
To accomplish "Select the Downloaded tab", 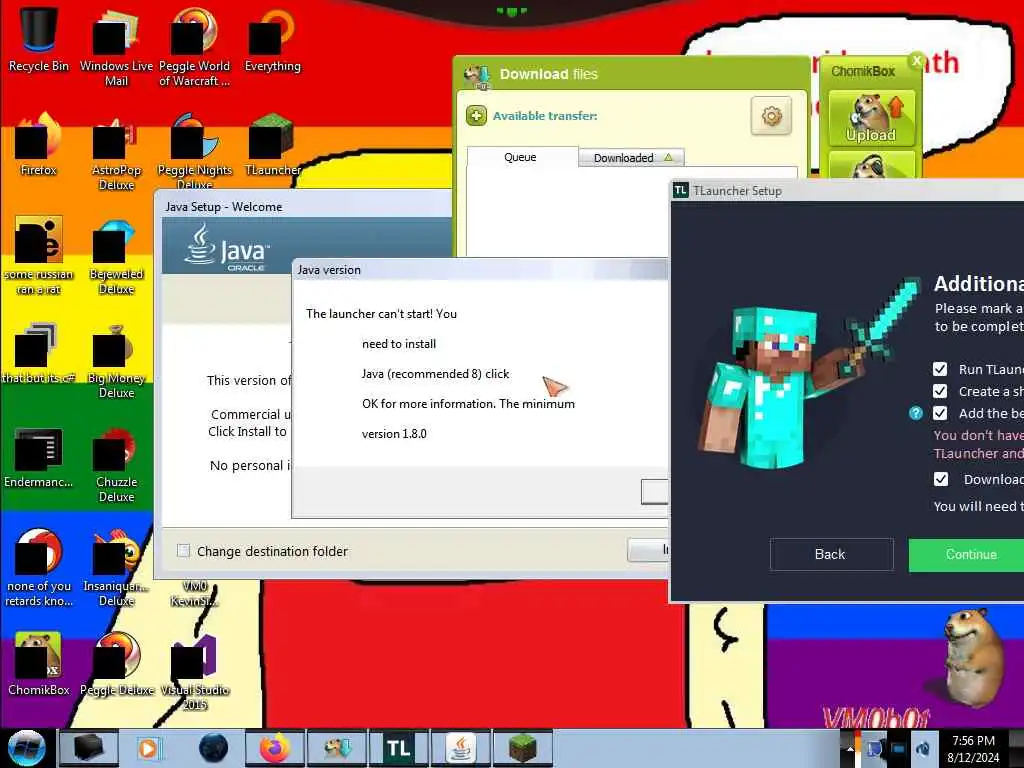I will tap(631, 157).
